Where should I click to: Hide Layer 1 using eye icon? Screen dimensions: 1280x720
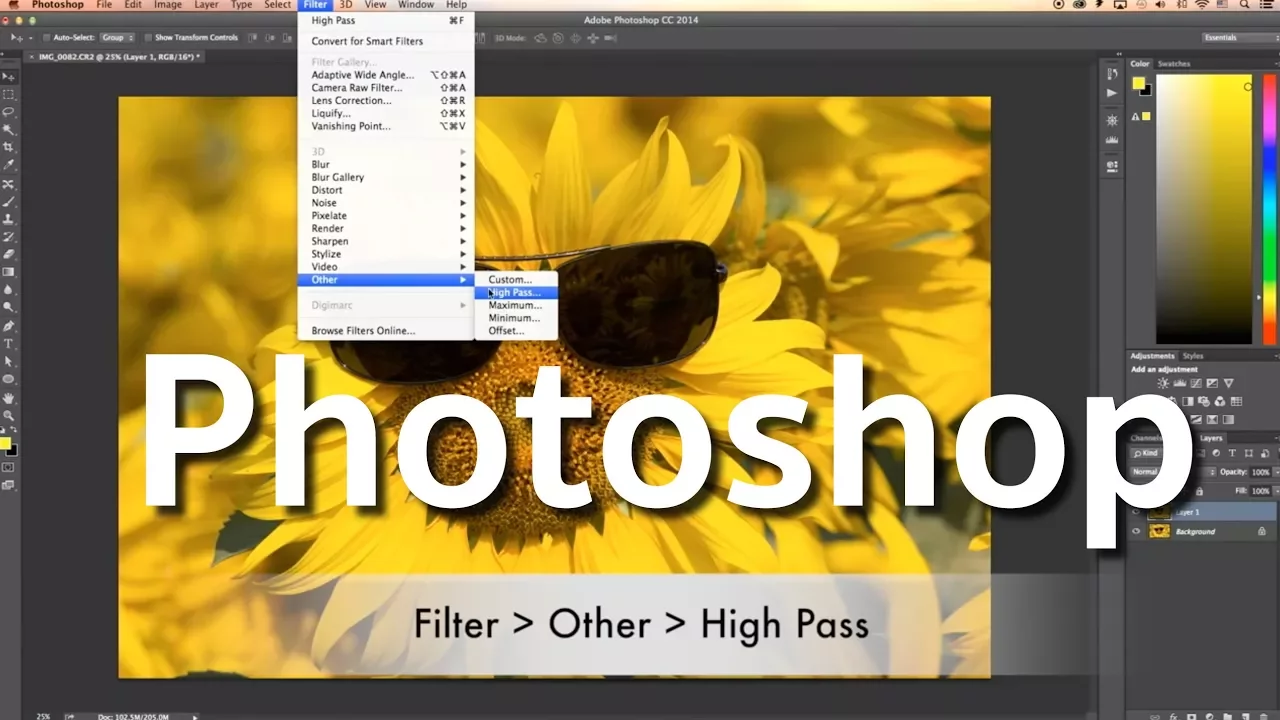[x=1136, y=512]
